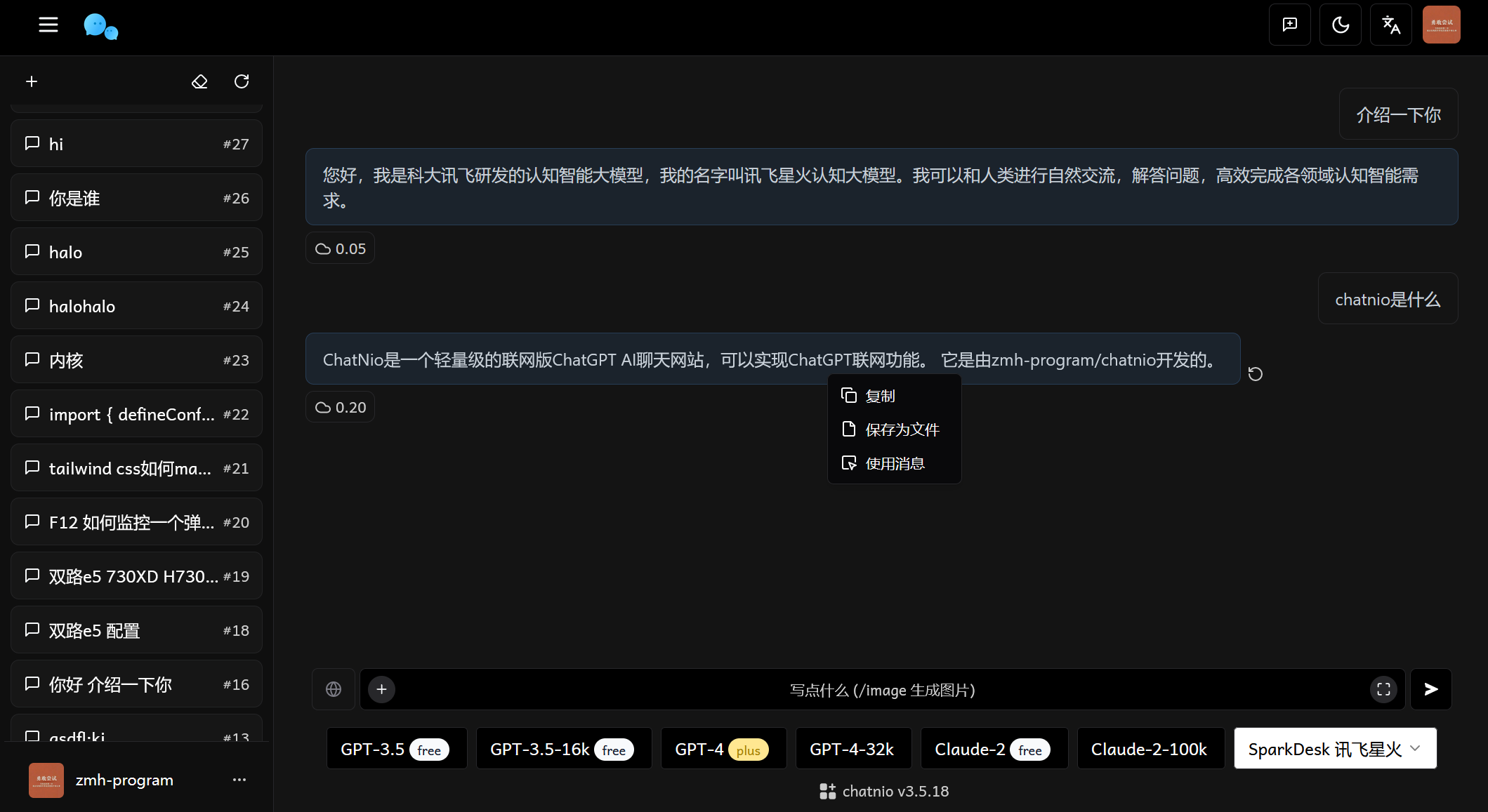
Task: Click the SparkDesk introduction reply message
Action: 881,187
